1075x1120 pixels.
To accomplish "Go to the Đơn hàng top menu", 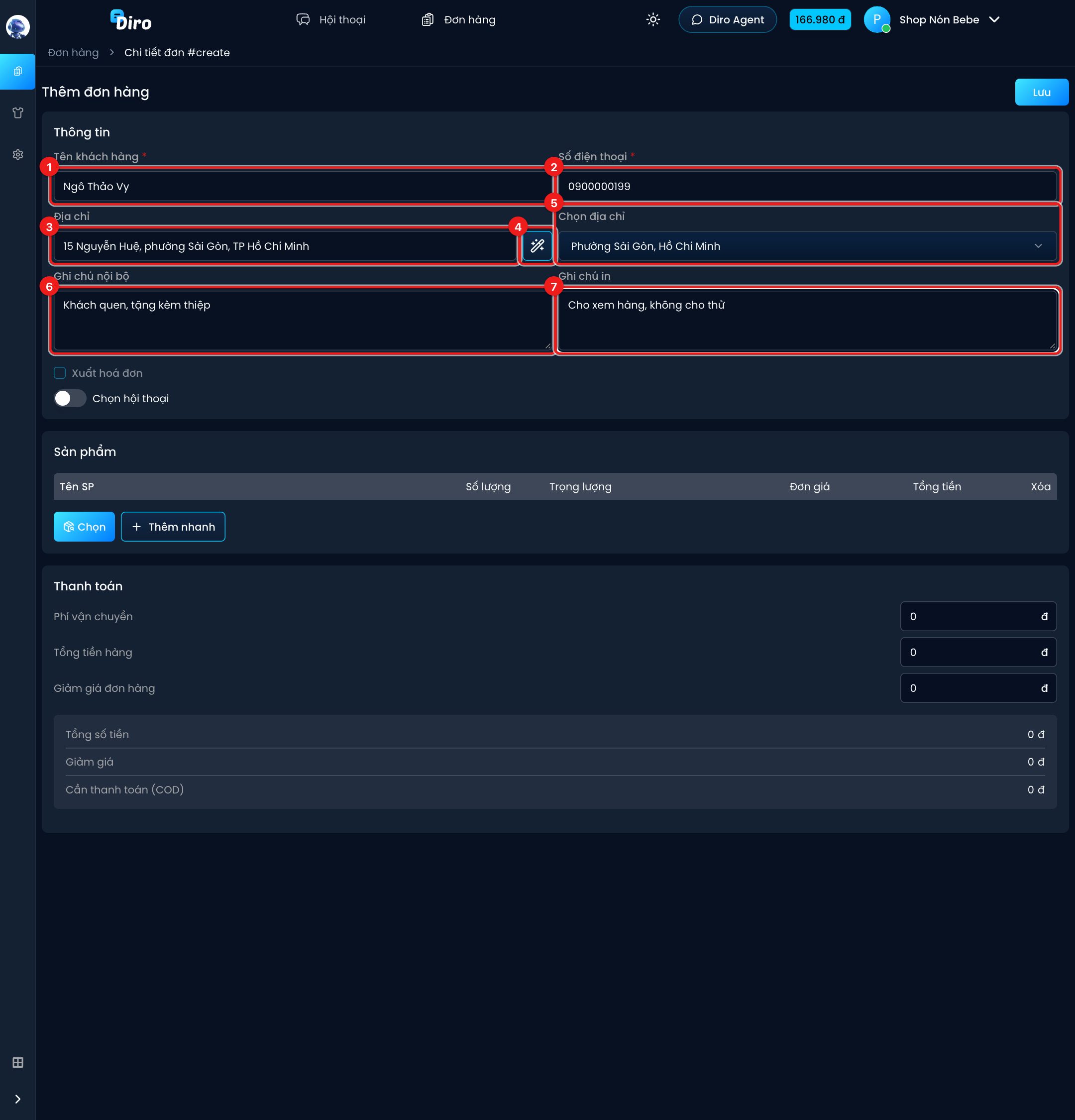I will click(458, 20).
